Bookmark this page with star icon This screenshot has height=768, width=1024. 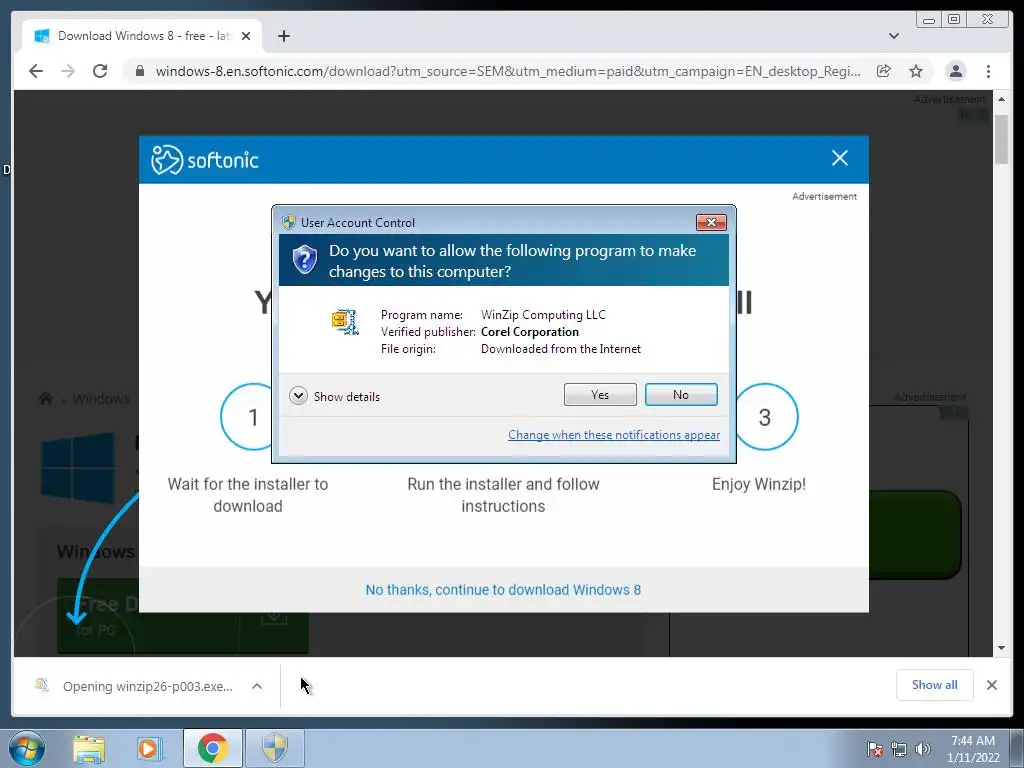[x=916, y=71]
